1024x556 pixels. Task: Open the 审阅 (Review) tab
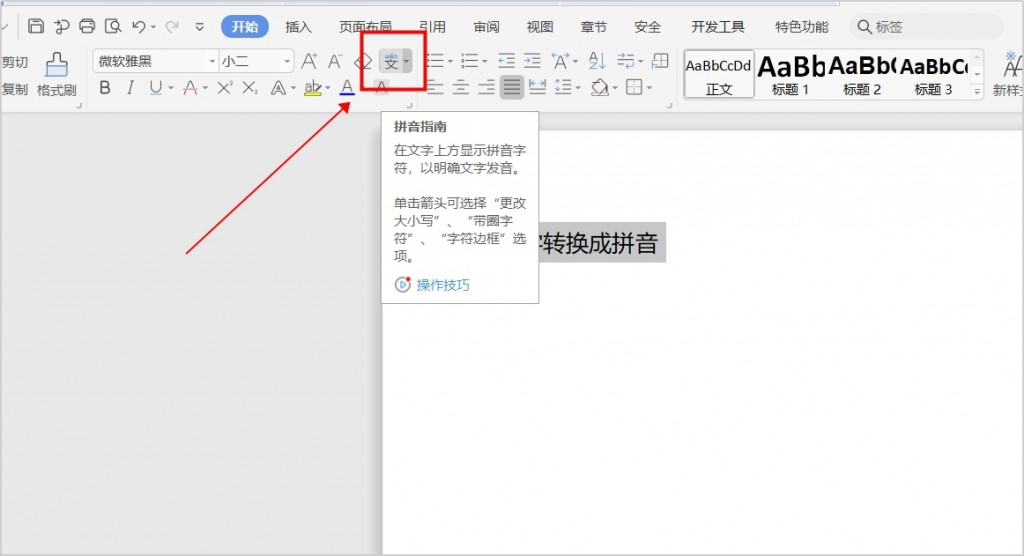coord(486,27)
